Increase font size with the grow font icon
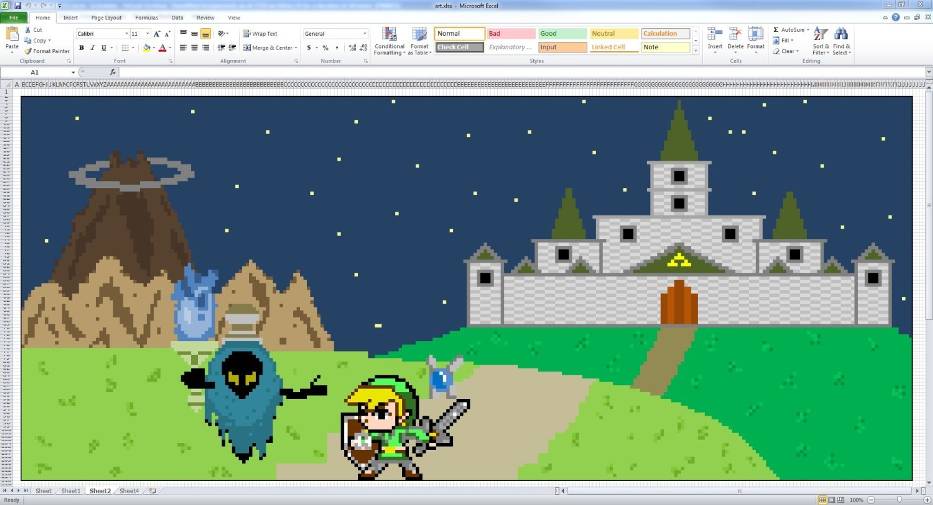 click(157, 34)
